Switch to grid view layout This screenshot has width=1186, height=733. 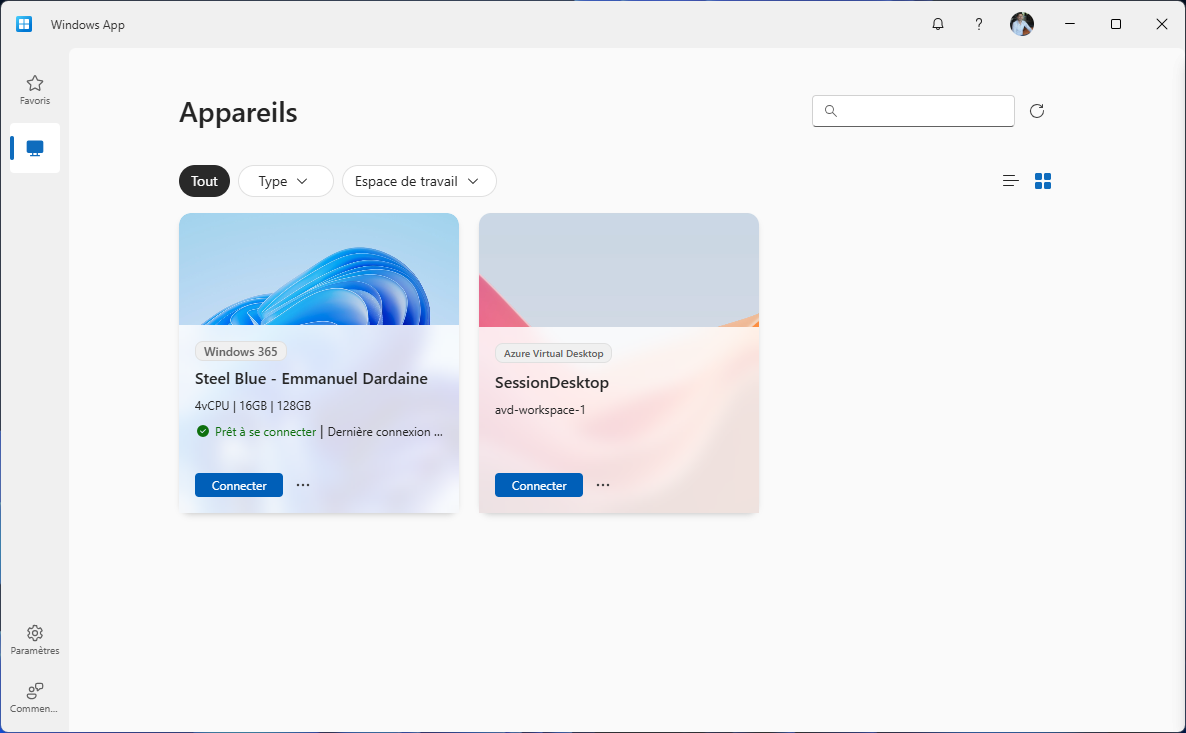(1043, 181)
